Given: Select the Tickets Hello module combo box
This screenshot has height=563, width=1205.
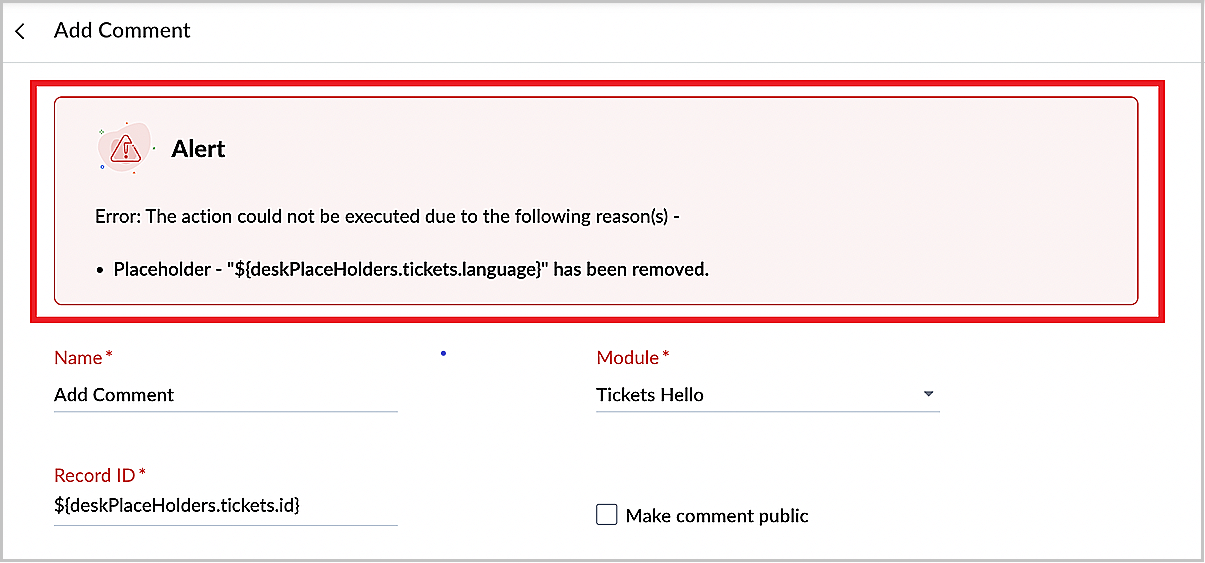Looking at the screenshot, I should [768, 395].
